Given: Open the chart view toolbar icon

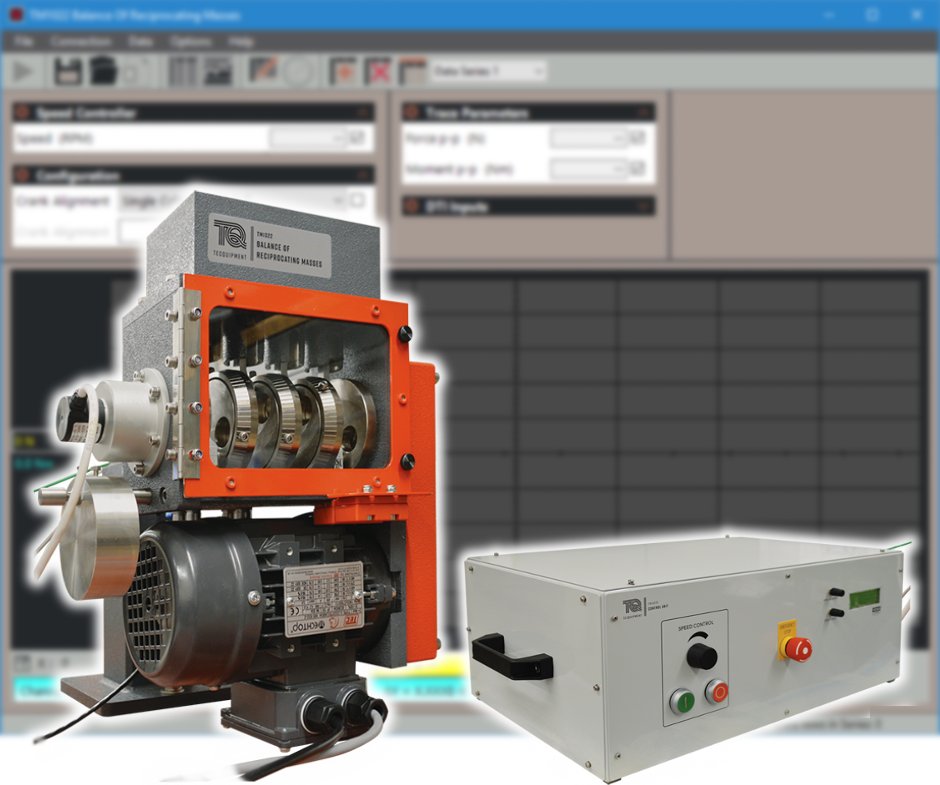Looking at the screenshot, I should click(217, 71).
